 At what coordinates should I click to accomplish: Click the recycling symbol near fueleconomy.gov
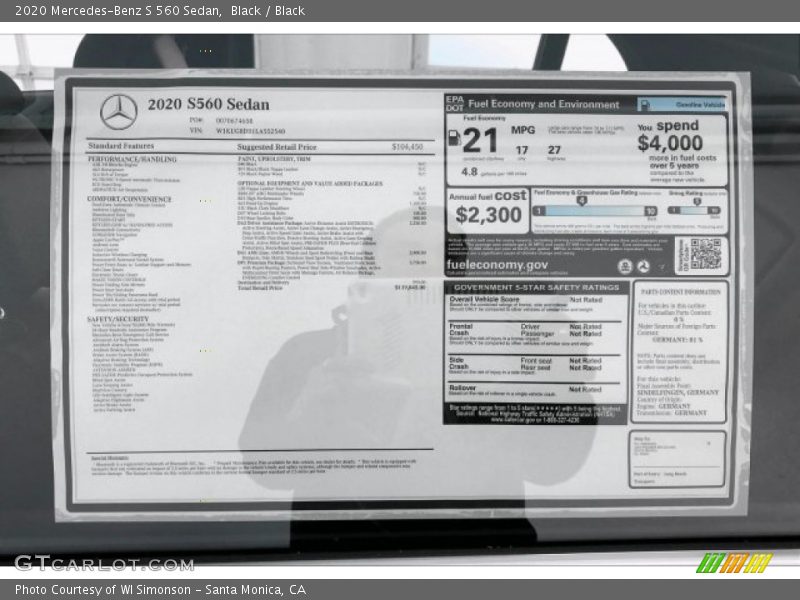point(644,265)
